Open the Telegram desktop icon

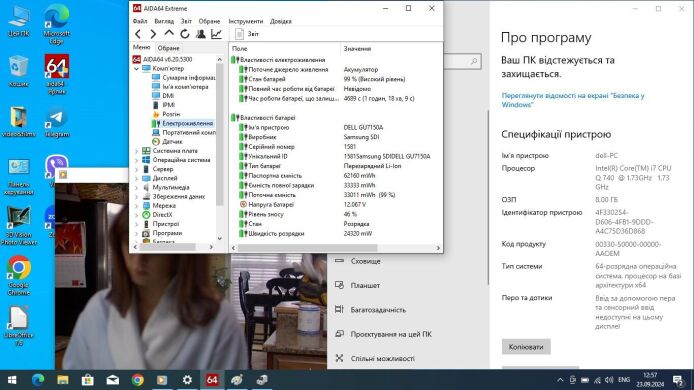(x=57, y=123)
